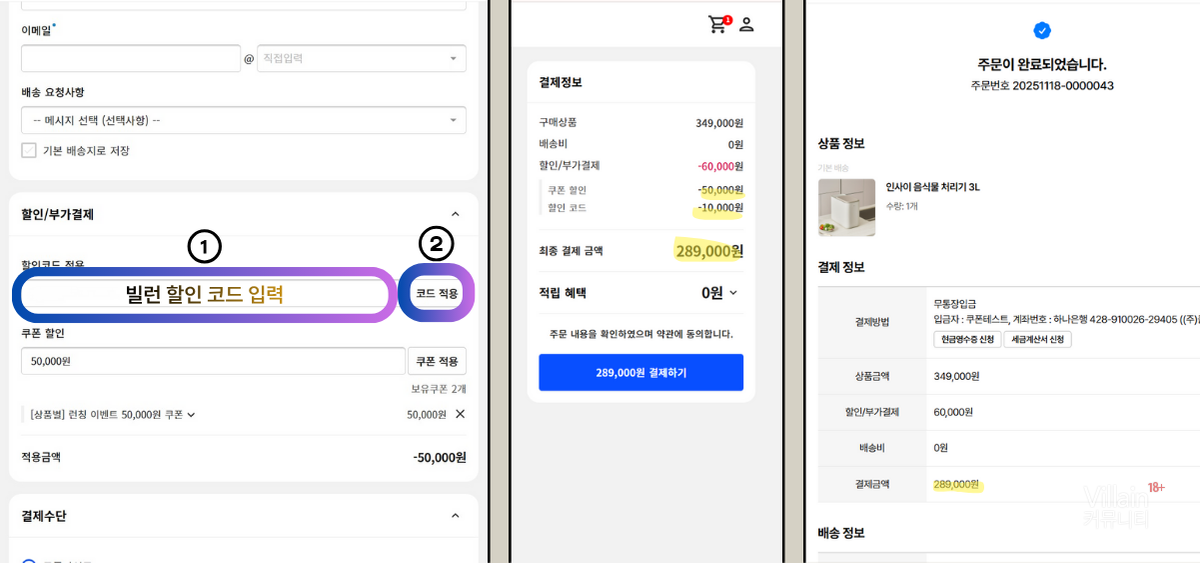The height and width of the screenshot is (563, 1200).
Task: Expand the 적립 혜택 0원 chevron
Action: [x=733, y=293]
